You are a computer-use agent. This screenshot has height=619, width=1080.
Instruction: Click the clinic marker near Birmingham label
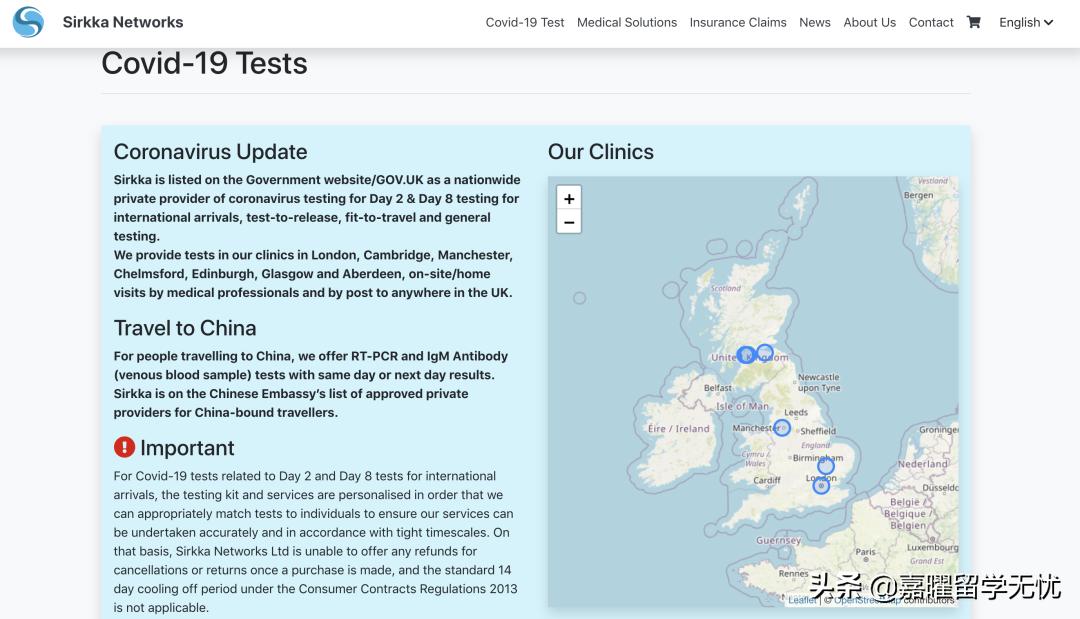tap(826, 467)
